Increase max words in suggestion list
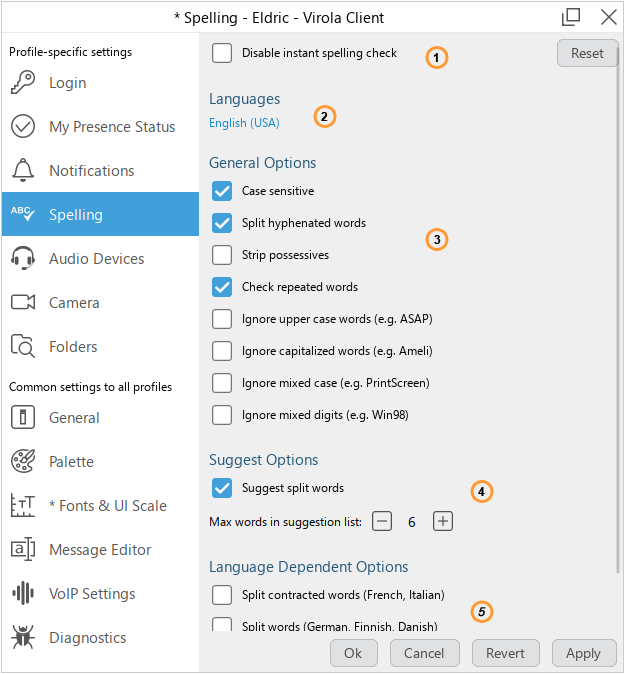The image size is (625, 674). point(443,521)
